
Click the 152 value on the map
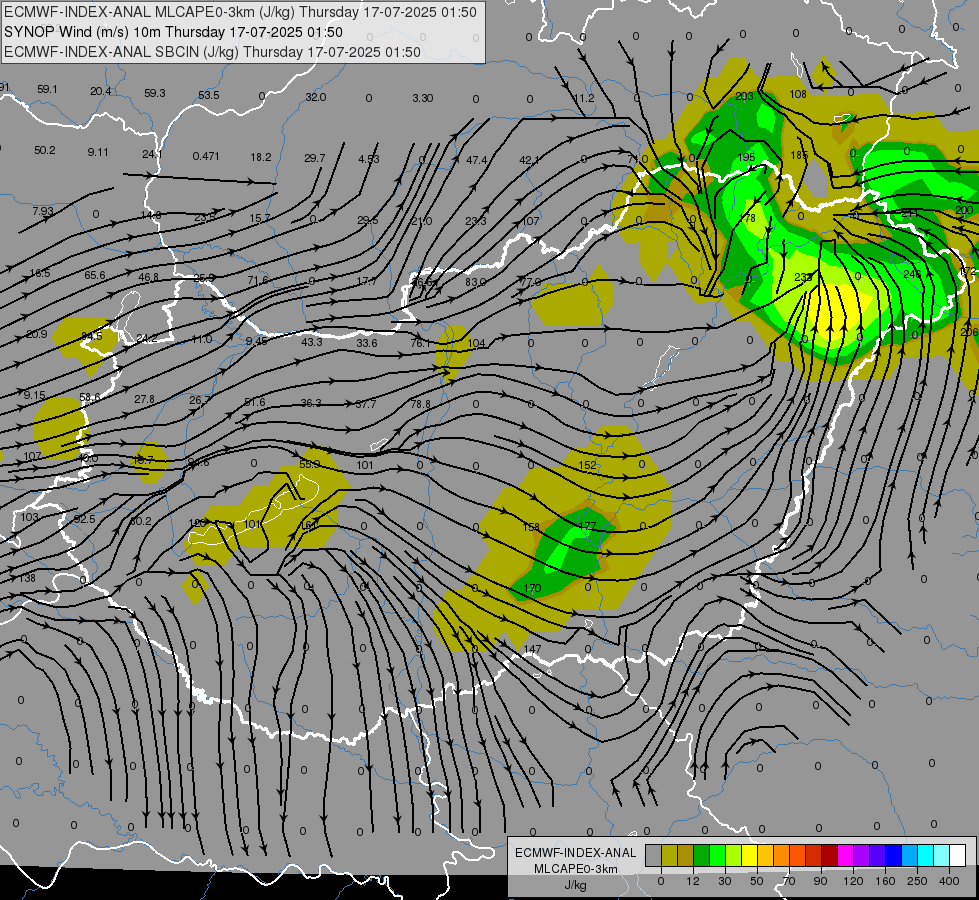[x=588, y=465]
